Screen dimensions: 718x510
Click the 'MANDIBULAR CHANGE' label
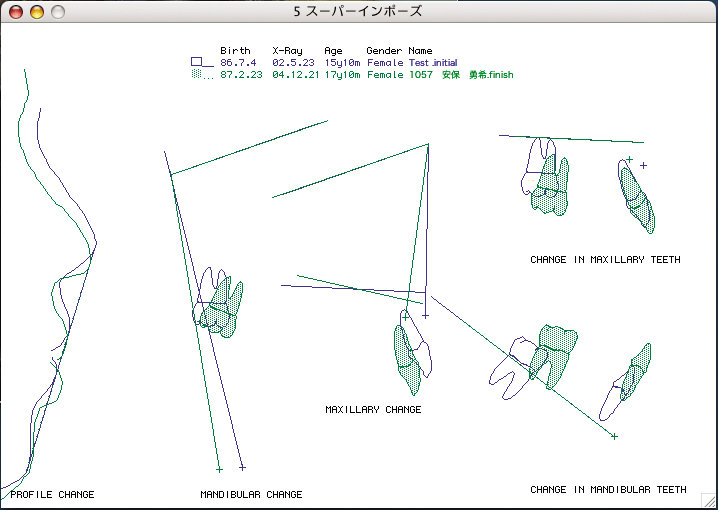click(251, 495)
